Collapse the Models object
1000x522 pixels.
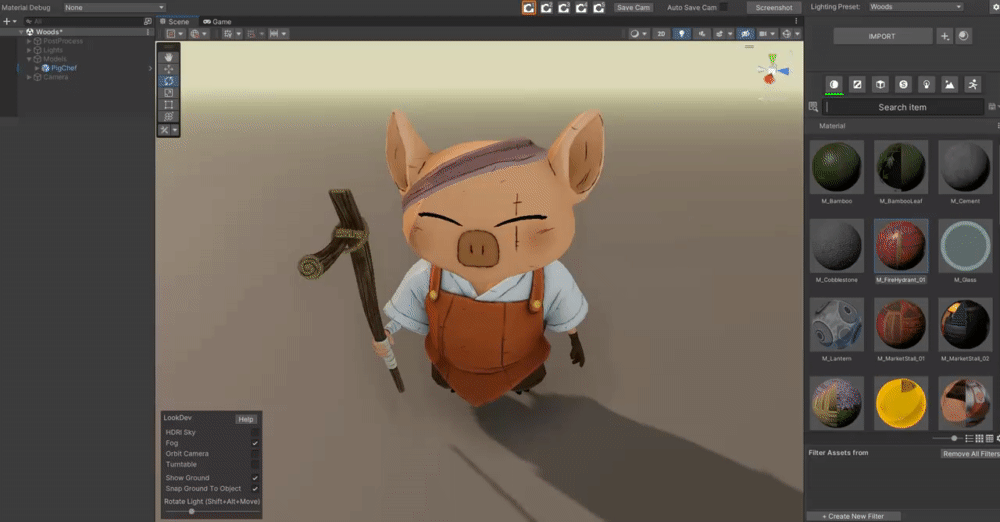click(29, 59)
